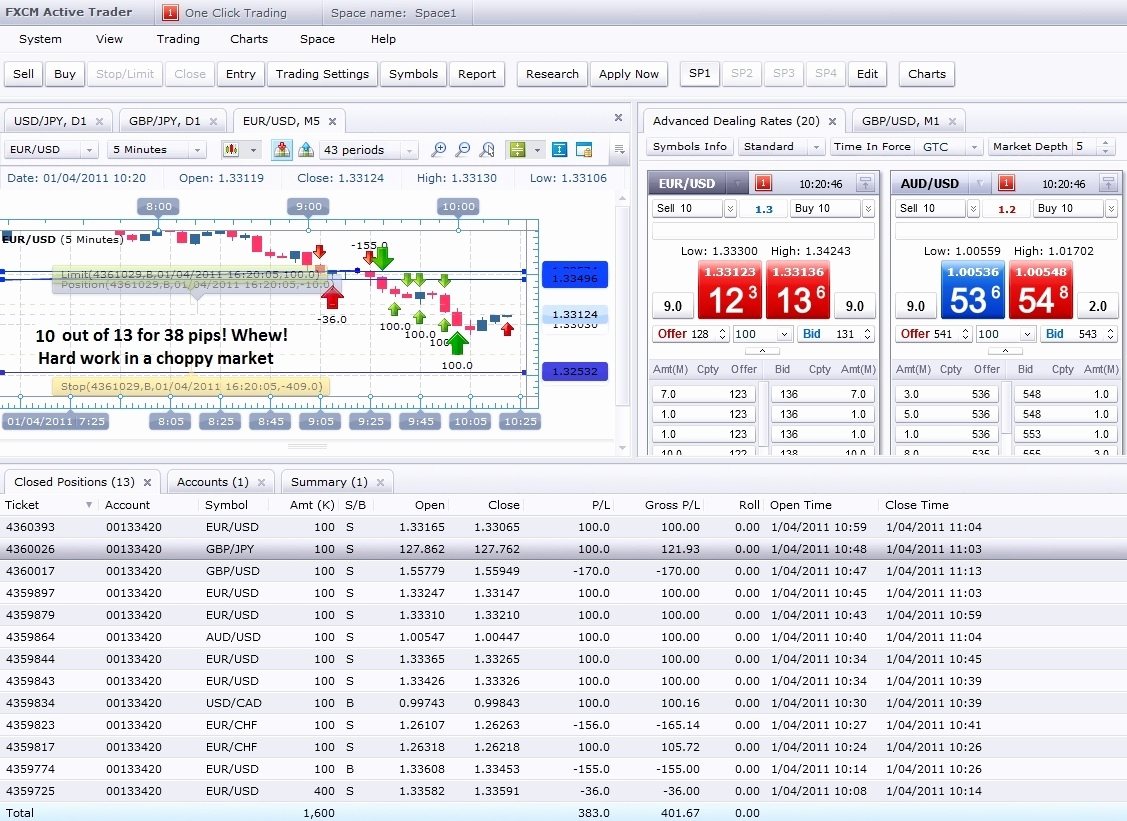Increase Market Depth with the up arrow
The image size is (1127, 821).
pos(1105,143)
